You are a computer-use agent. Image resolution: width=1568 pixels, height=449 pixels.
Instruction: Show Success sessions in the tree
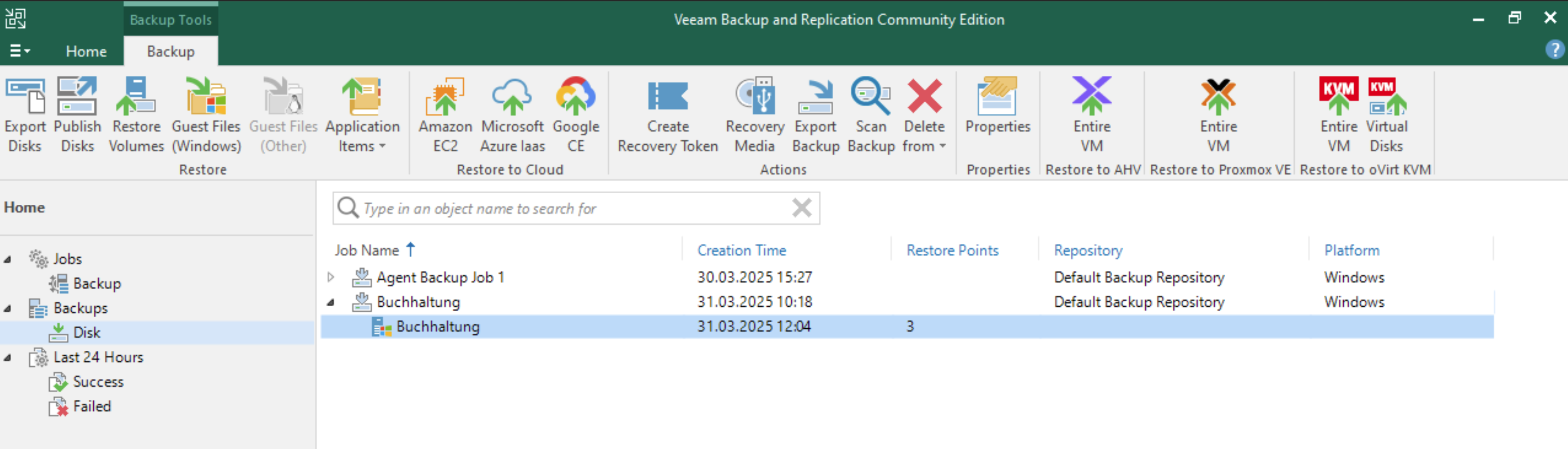click(x=98, y=382)
